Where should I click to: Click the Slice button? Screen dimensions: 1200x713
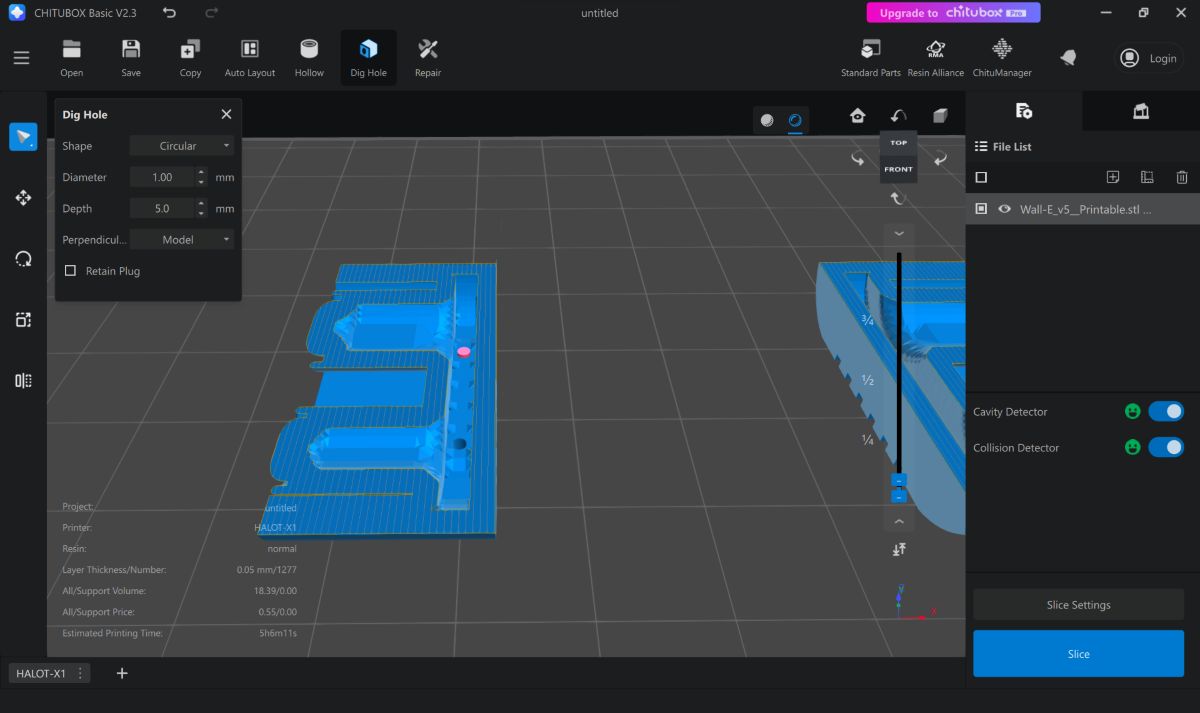pos(1078,653)
